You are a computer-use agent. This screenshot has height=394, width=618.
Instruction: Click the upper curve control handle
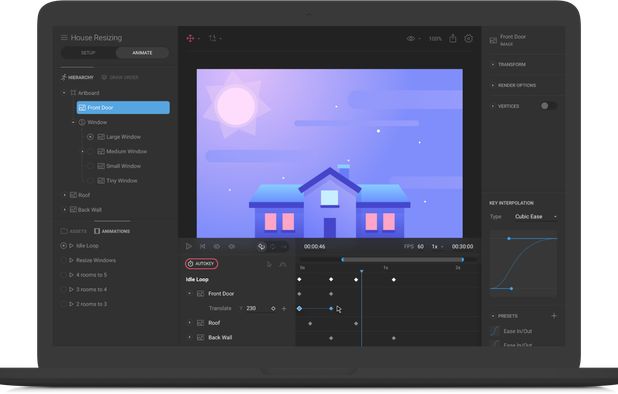509,238
